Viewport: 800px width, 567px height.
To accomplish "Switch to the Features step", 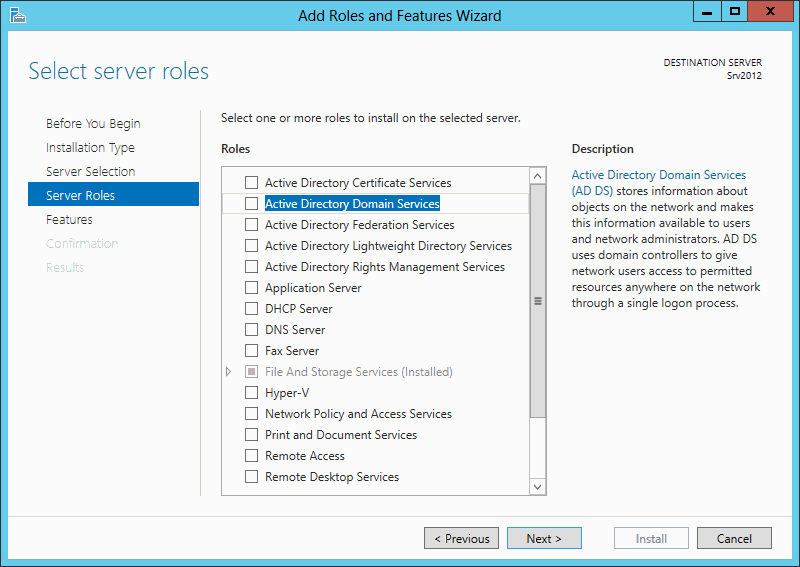I will click(x=69, y=219).
